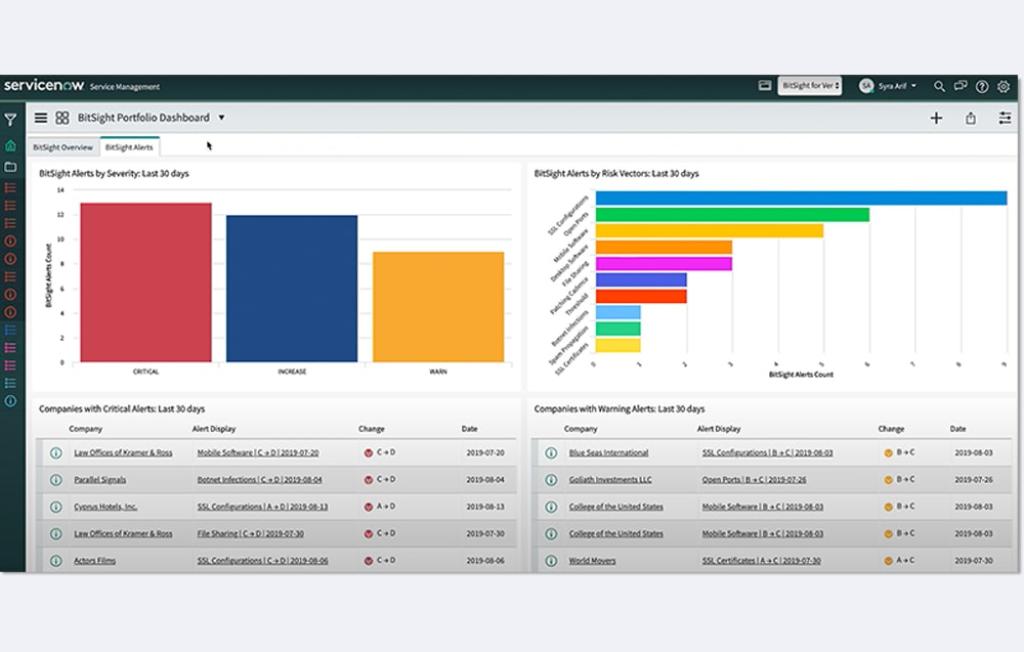Image resolution: width=1024 pixels, height=652 pixels.
Task: Open the BitSight application scope picker
Action: (810, 86)
